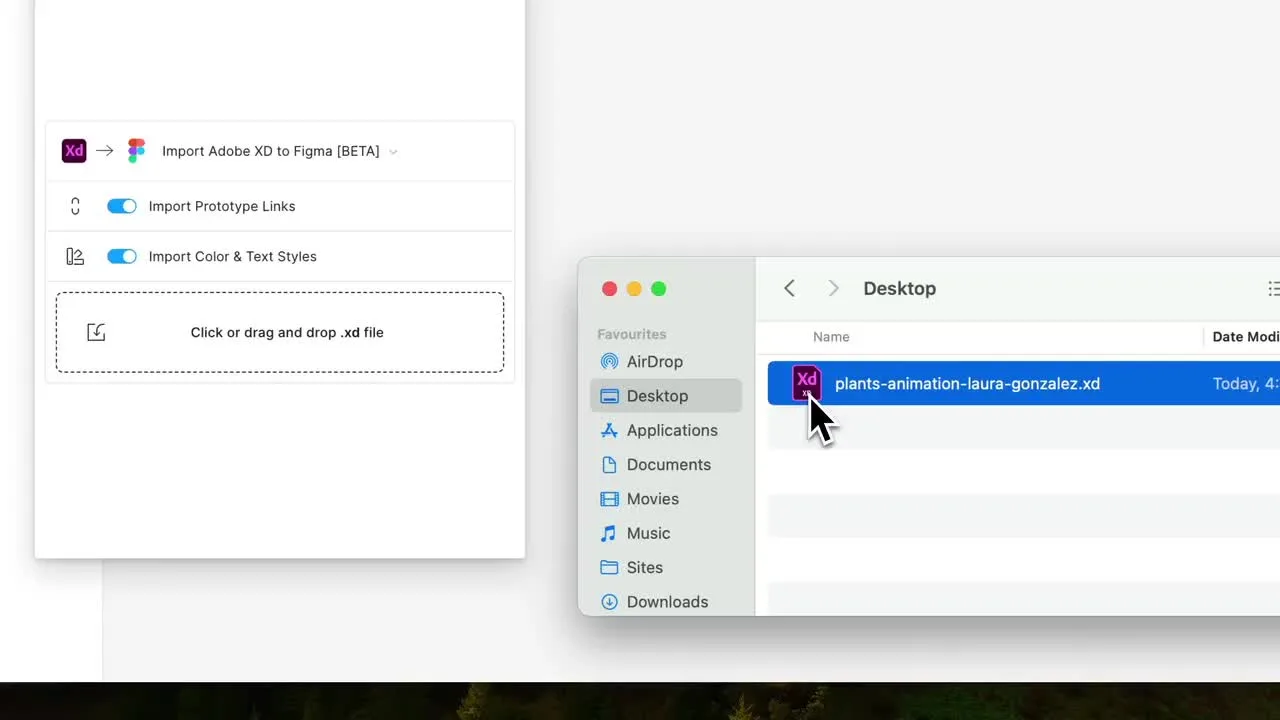Select Documents in the Finder sidebar
1280x720 pixels.
pyautogui.click(x=668, y=464)
